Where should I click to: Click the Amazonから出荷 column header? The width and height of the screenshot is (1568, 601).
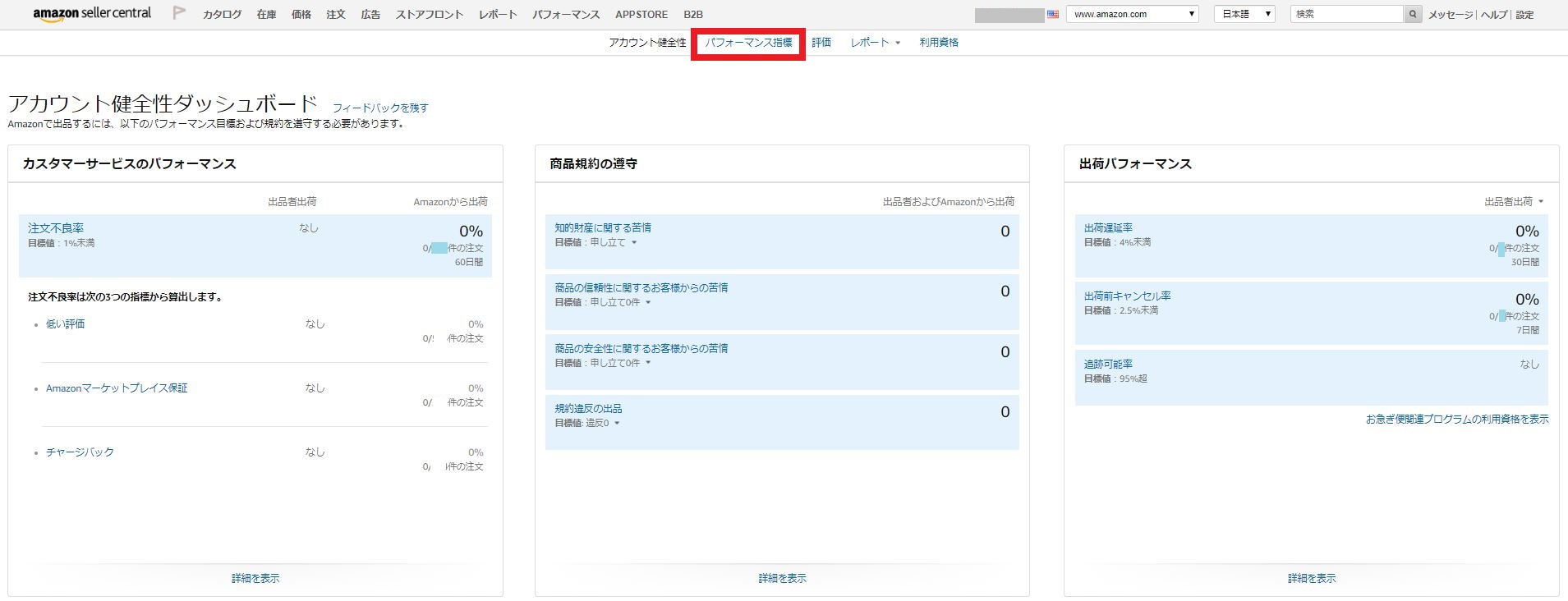tap(450, 202)
